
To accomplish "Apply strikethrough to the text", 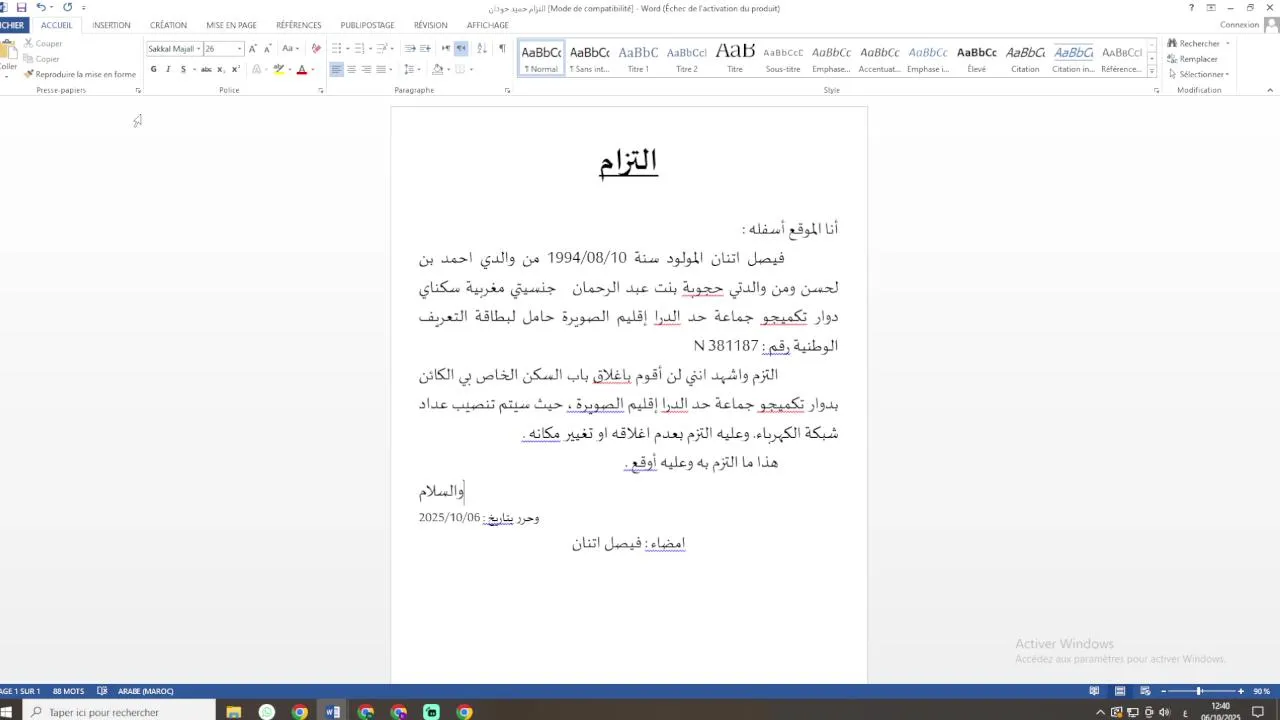I will tap(205, 69).
